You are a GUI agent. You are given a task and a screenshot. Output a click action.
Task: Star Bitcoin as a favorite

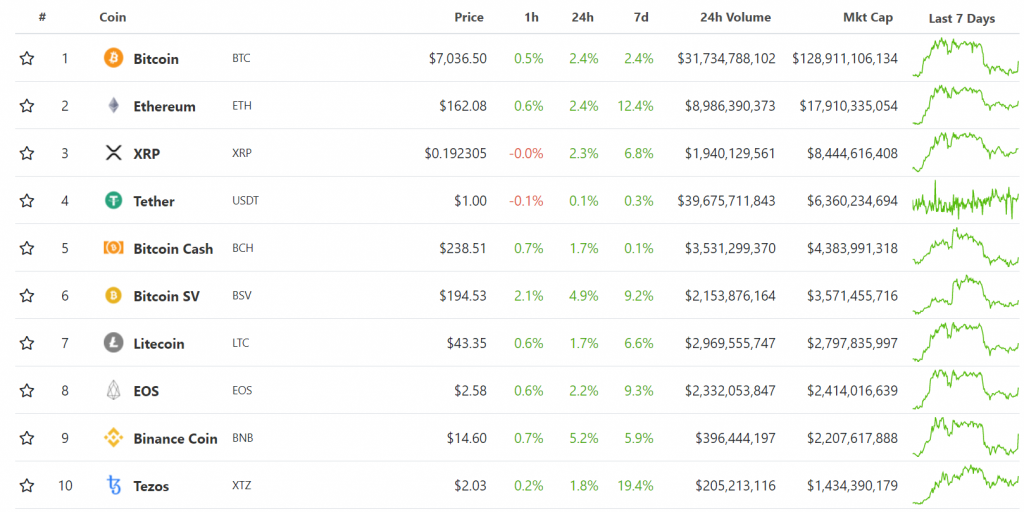coord(27,58)
